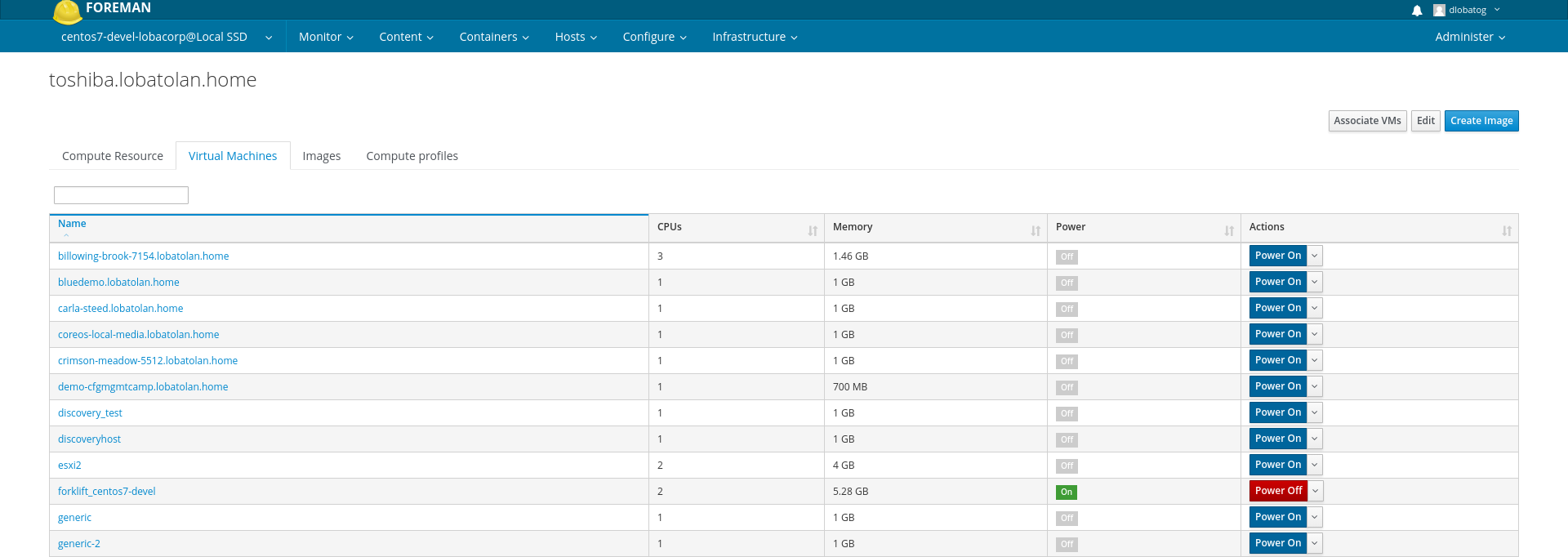Viewport: 1568px width, 557px height.
Task: Open generic VM link
Action: 74,518
